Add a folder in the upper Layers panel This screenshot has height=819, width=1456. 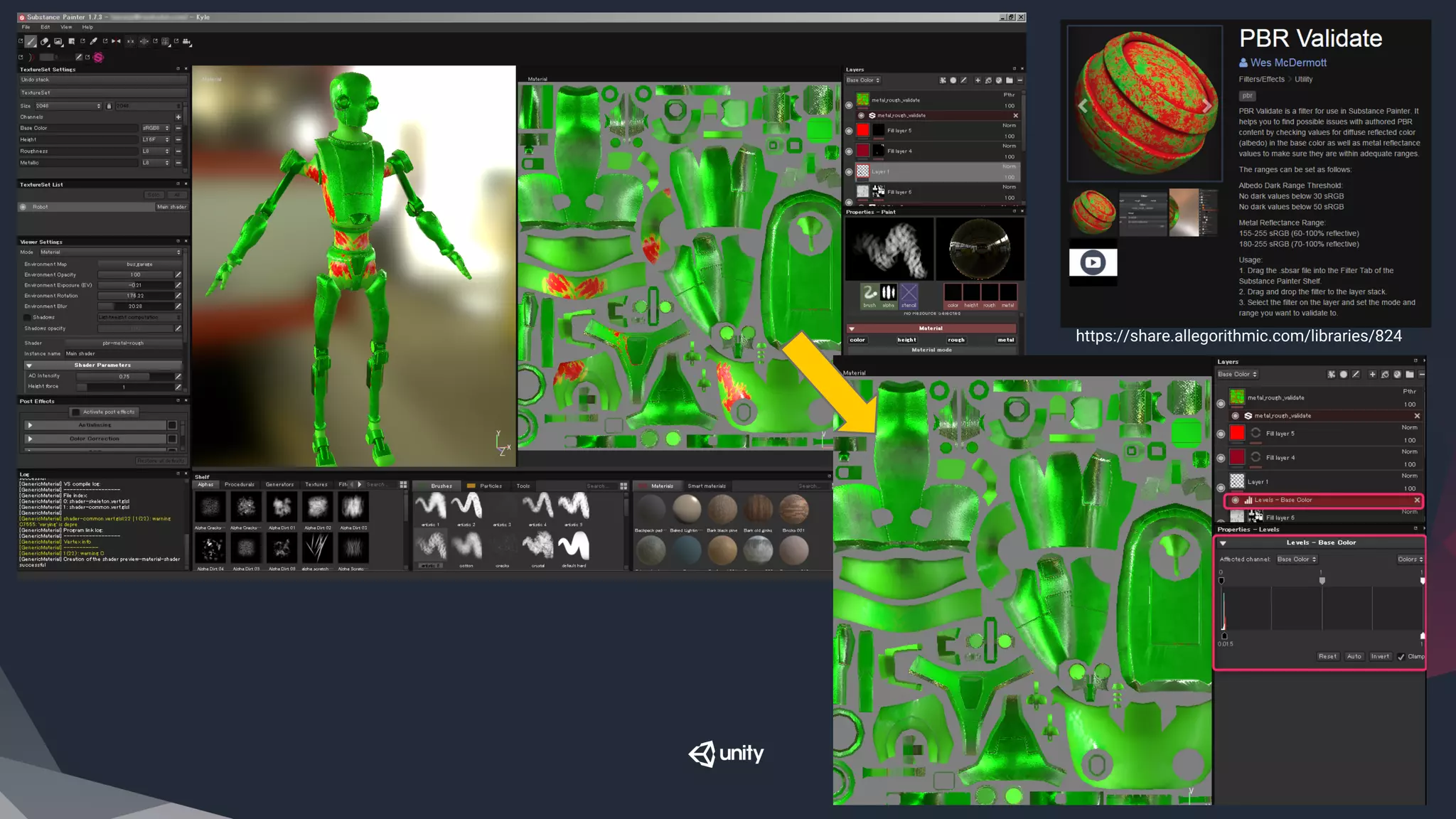coord(1010,80)
